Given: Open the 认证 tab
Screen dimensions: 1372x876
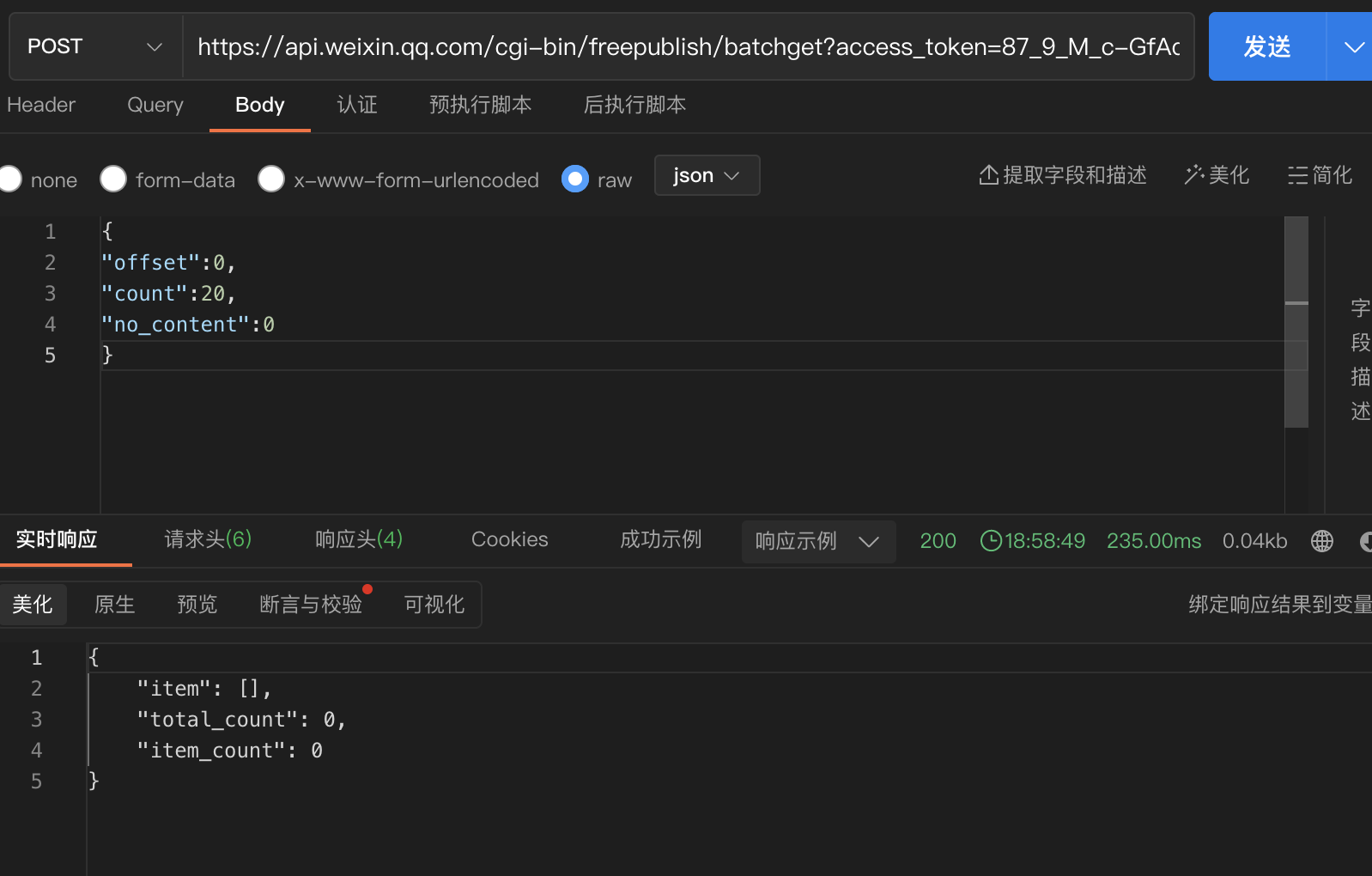Looking at the screenshot, I should (x=357, y=105).
